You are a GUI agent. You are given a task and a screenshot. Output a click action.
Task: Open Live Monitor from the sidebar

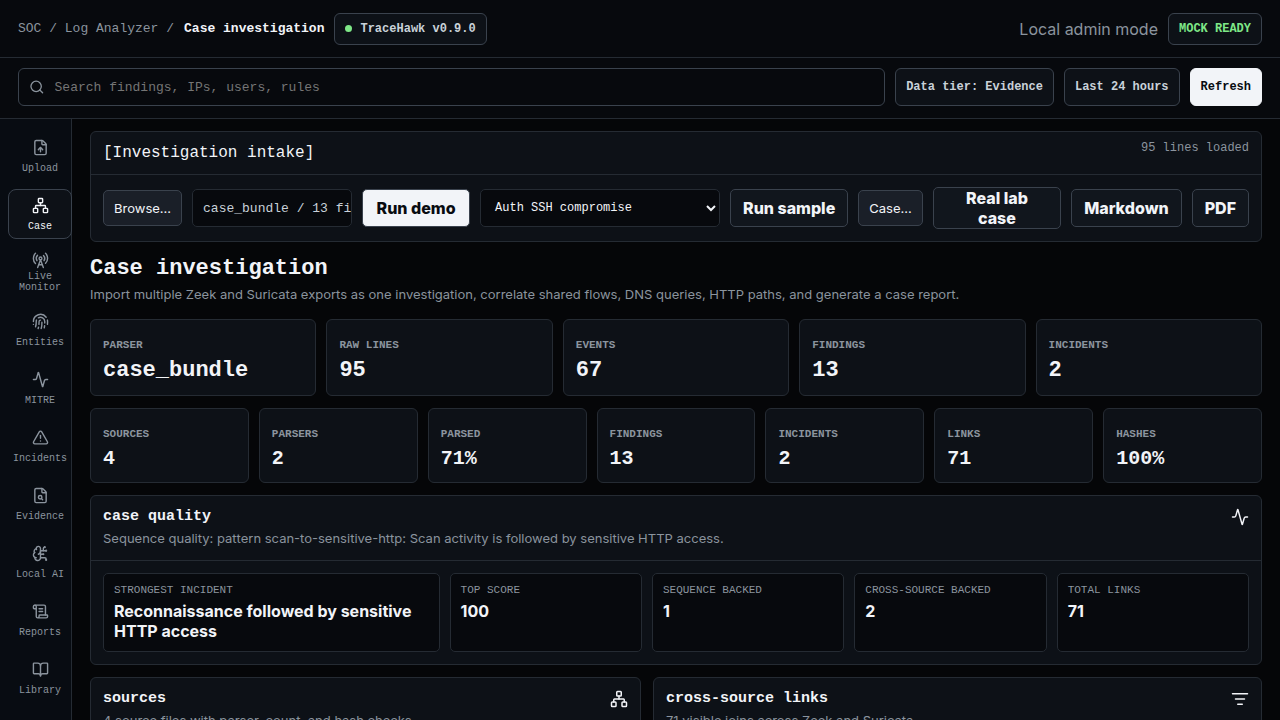pos(40,272)
